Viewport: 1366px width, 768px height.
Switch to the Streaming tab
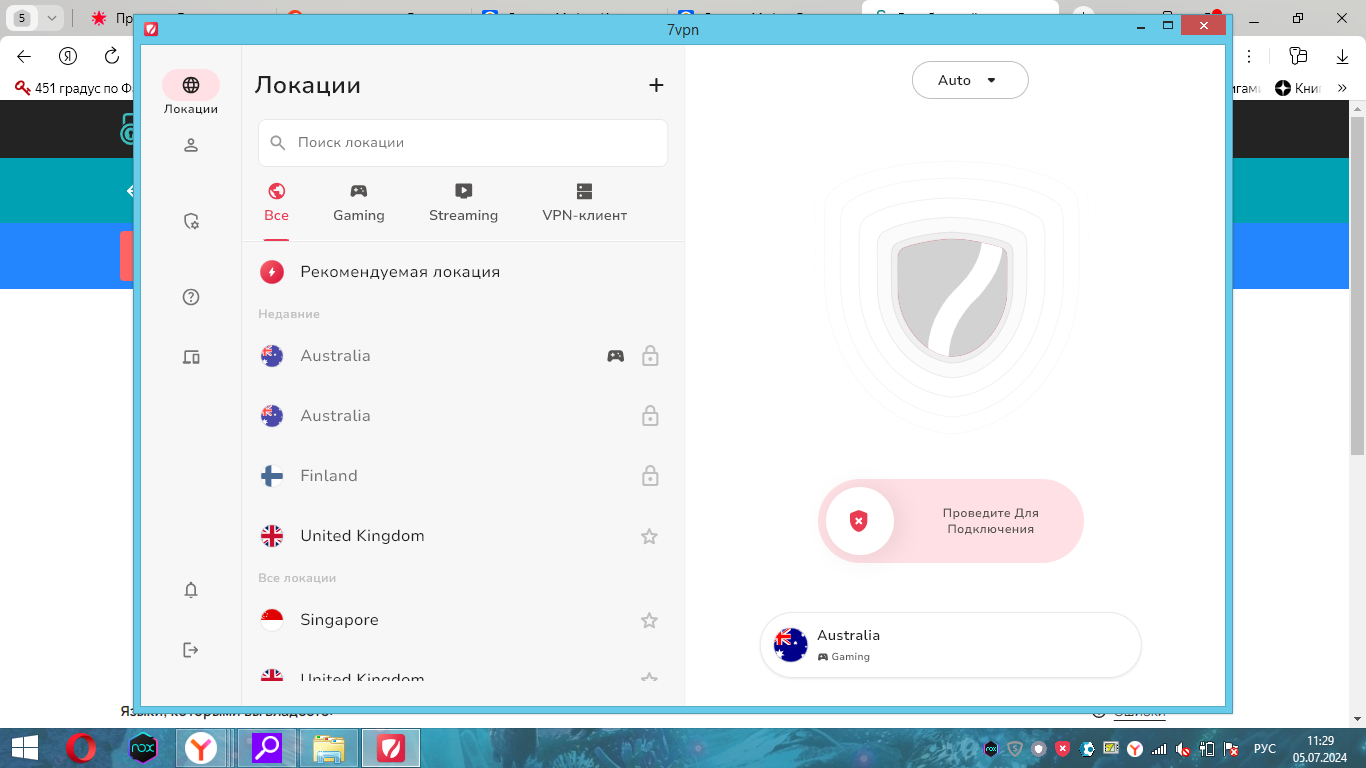point(463,203)
